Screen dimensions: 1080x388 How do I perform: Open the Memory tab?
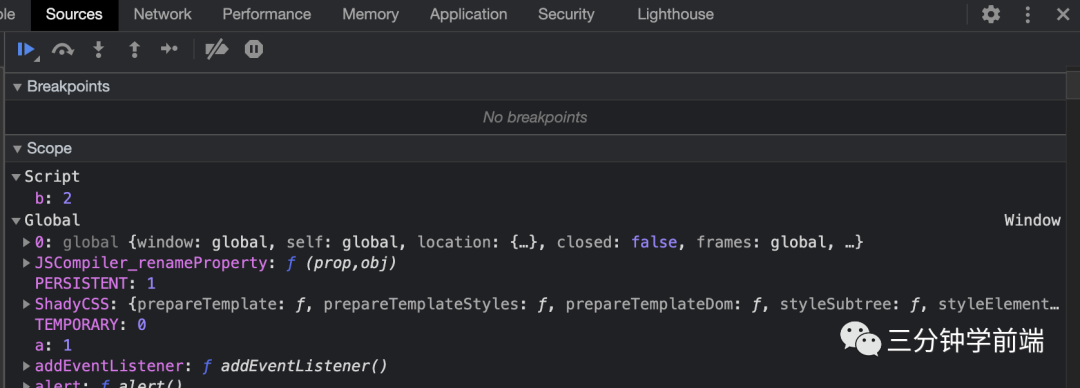pyautogui.click(x=371, y=14)
